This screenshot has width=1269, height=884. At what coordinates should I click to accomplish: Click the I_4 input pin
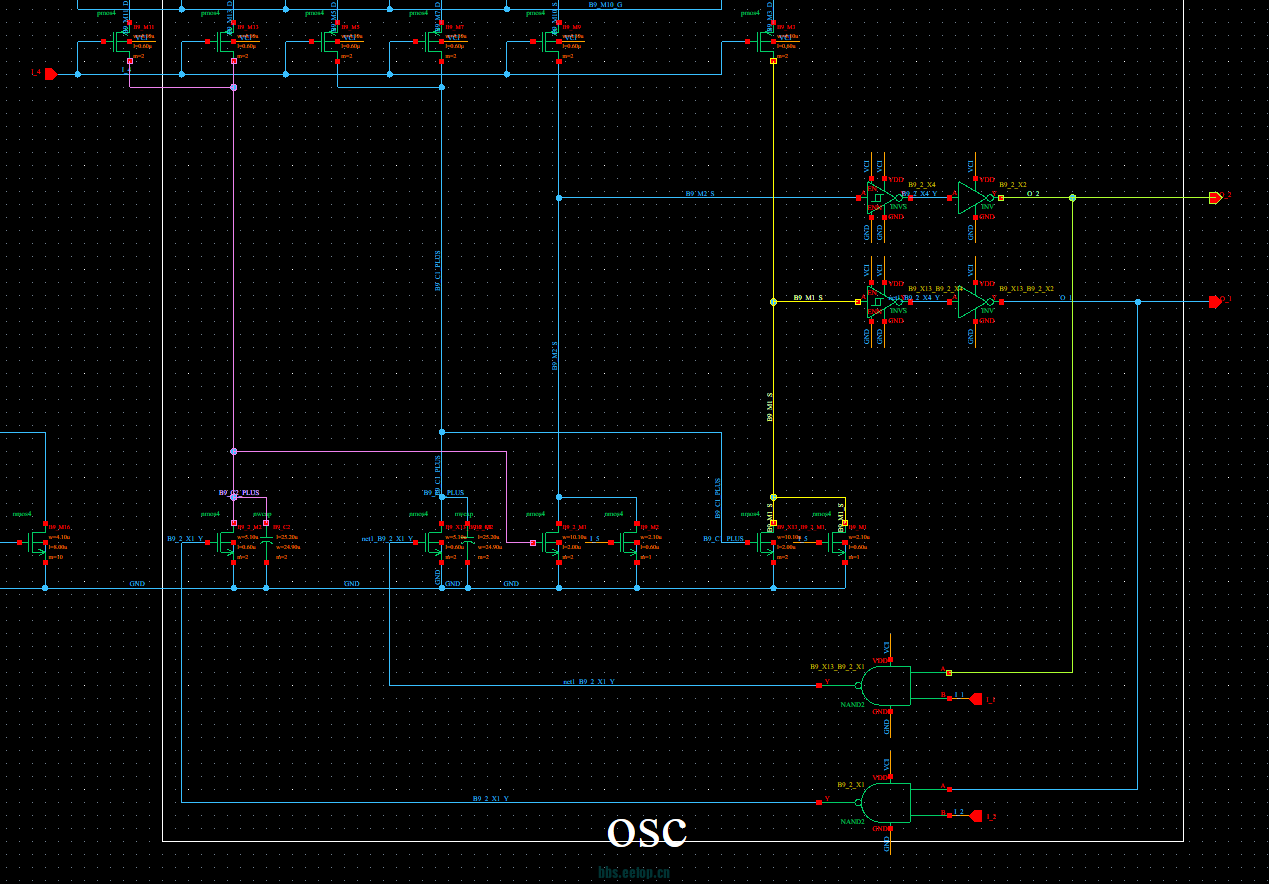tap(50, 73)
